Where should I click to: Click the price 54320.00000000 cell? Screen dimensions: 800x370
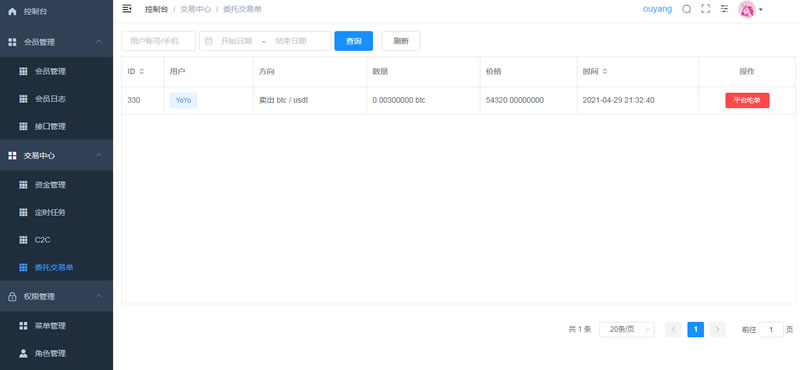515,101
